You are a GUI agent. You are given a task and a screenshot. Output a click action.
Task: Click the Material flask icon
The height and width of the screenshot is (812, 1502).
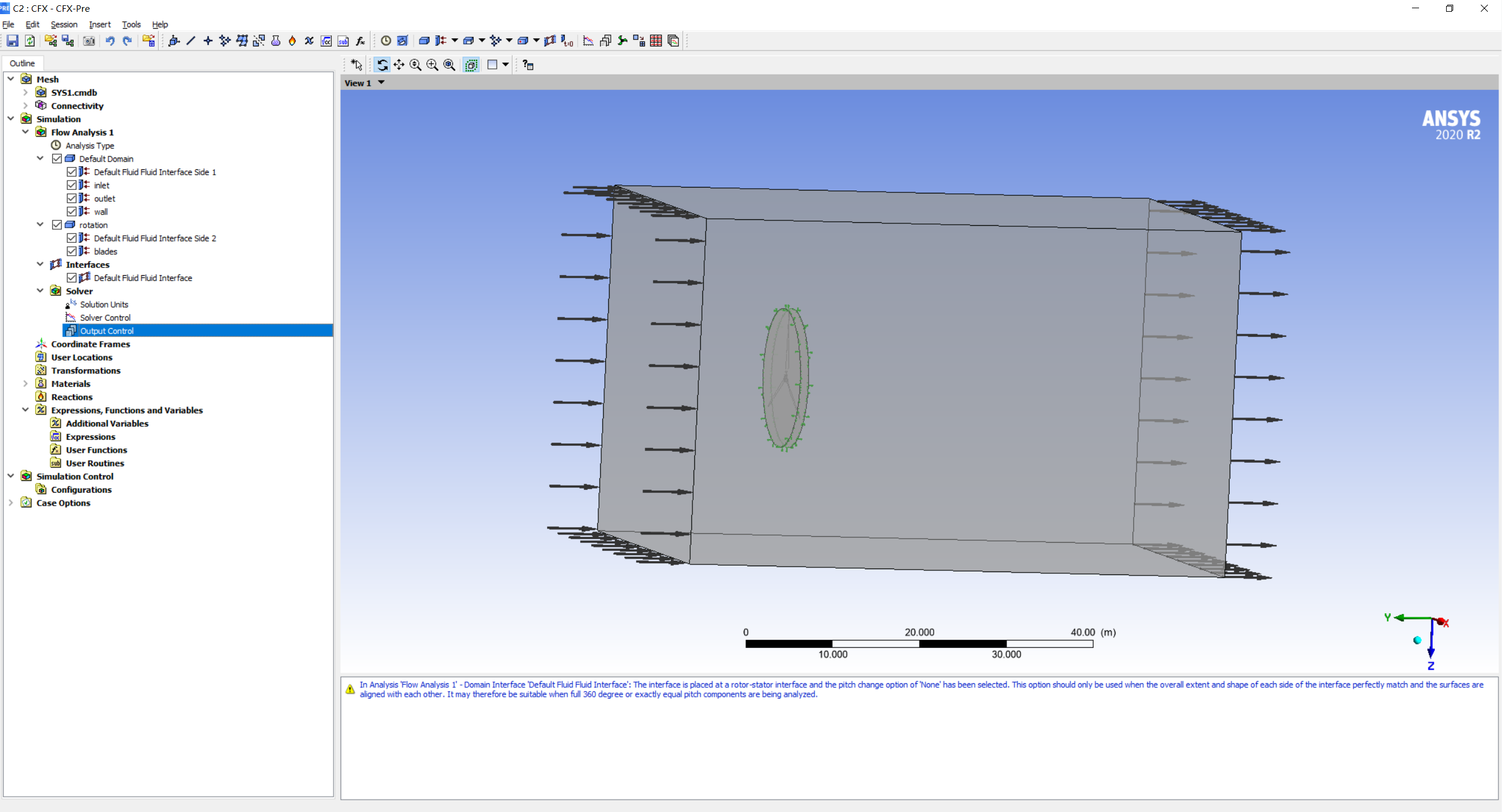275,41
